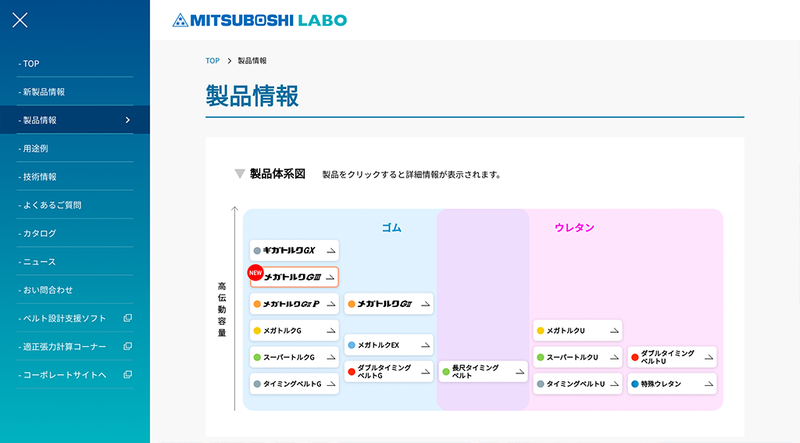Screen dimensions: 800x443
Task: Open the メガトルクGII P product button
Action: [x=294, y=304]
